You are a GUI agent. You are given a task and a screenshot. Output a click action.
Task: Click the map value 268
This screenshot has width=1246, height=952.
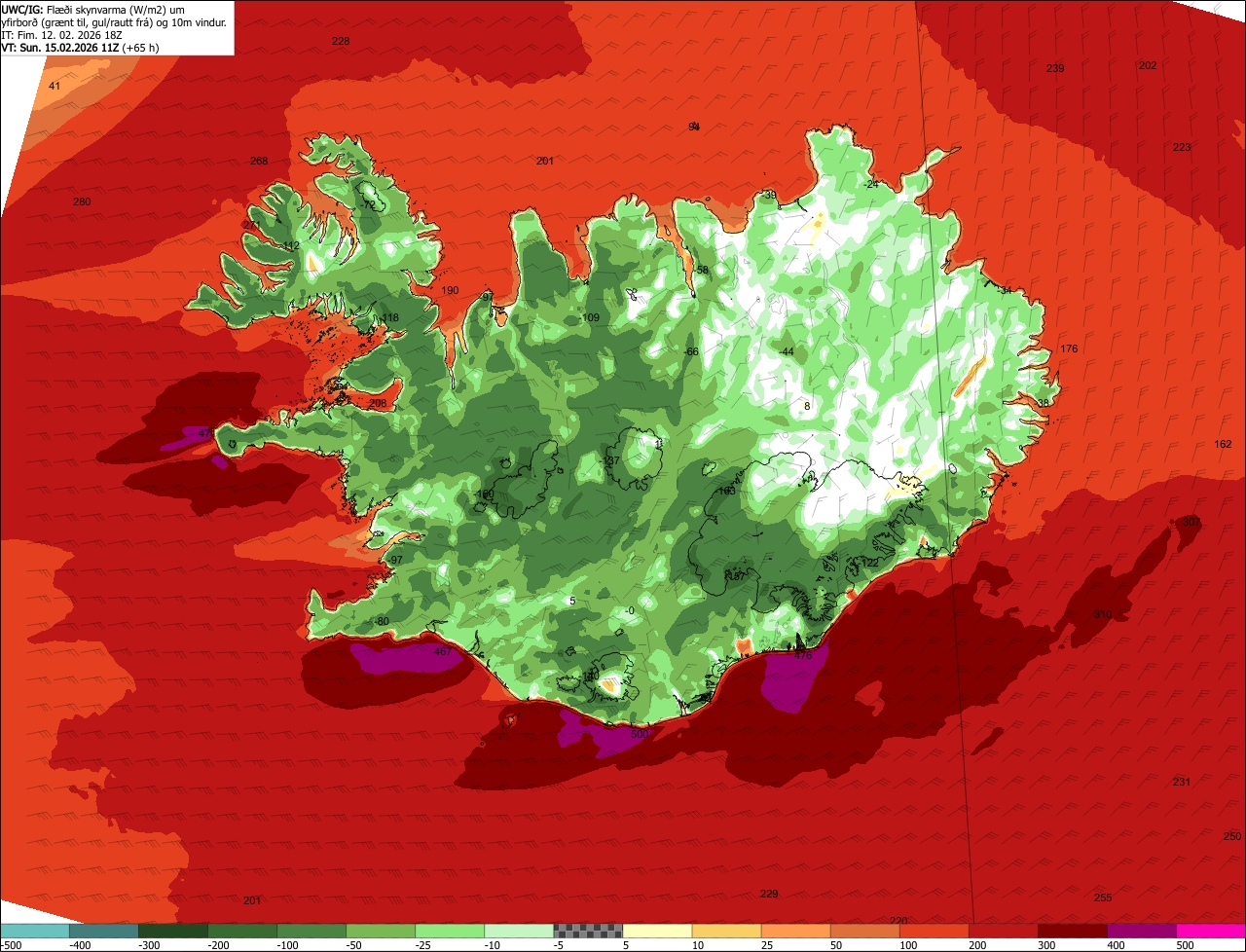pos(259,162)
